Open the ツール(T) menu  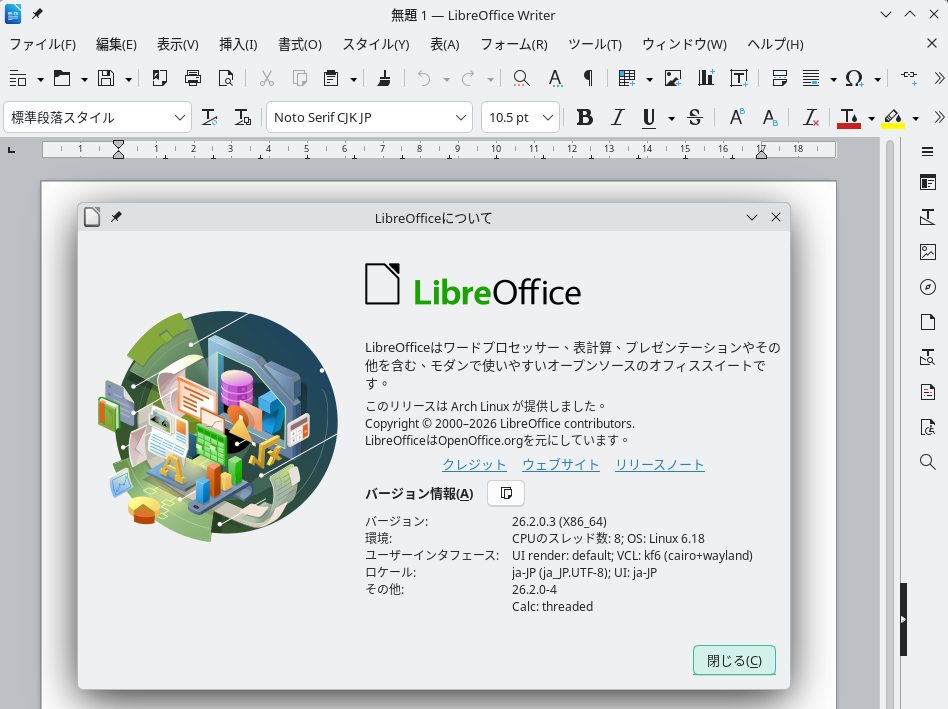point(594,44)
